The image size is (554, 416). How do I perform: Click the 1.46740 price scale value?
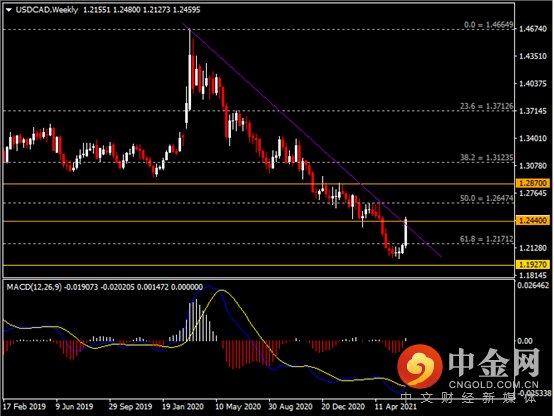(533, 29)
